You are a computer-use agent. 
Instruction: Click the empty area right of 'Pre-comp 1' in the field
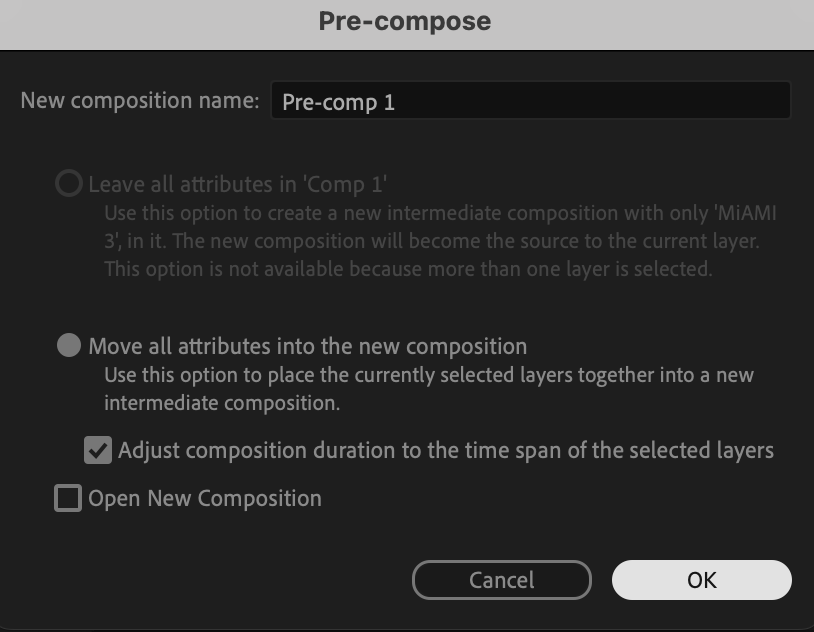(x=600, y=101)
